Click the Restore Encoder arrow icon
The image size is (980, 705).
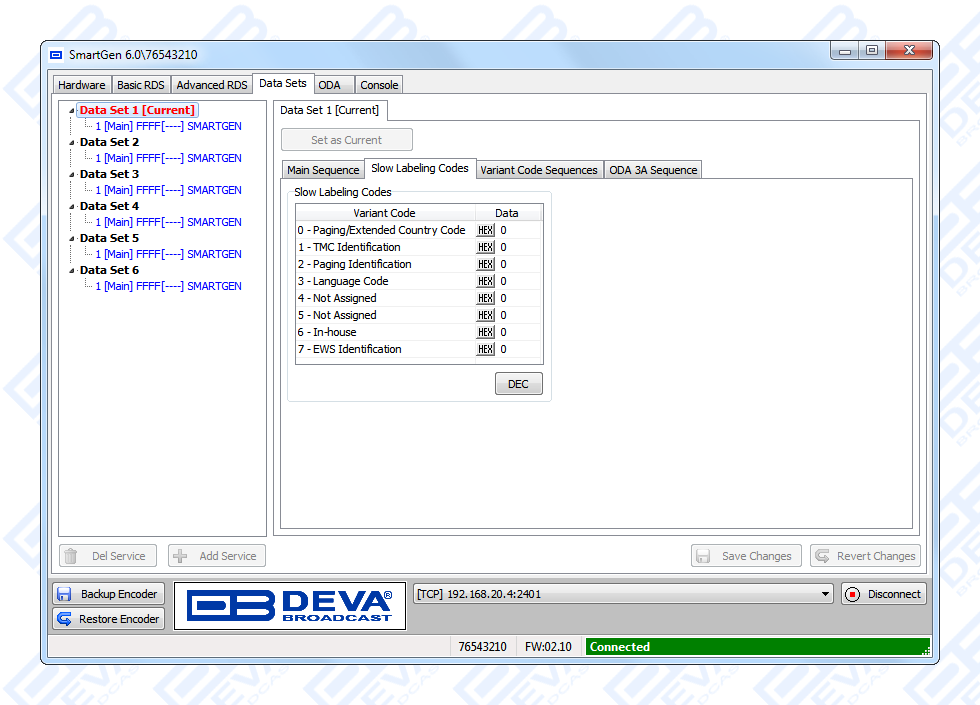point(65,619)
